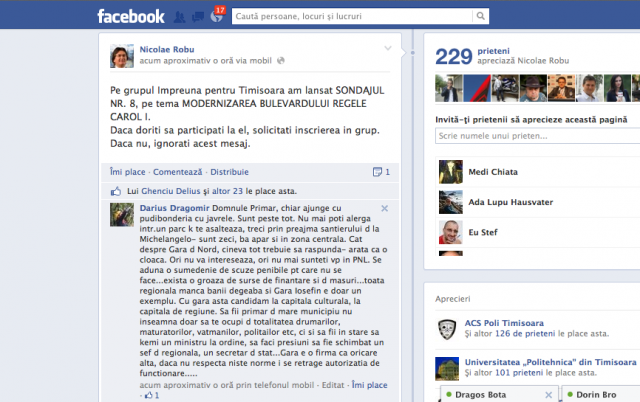
Task: Close the Dragos Bota chat tab
Action: tap(549, 395)
